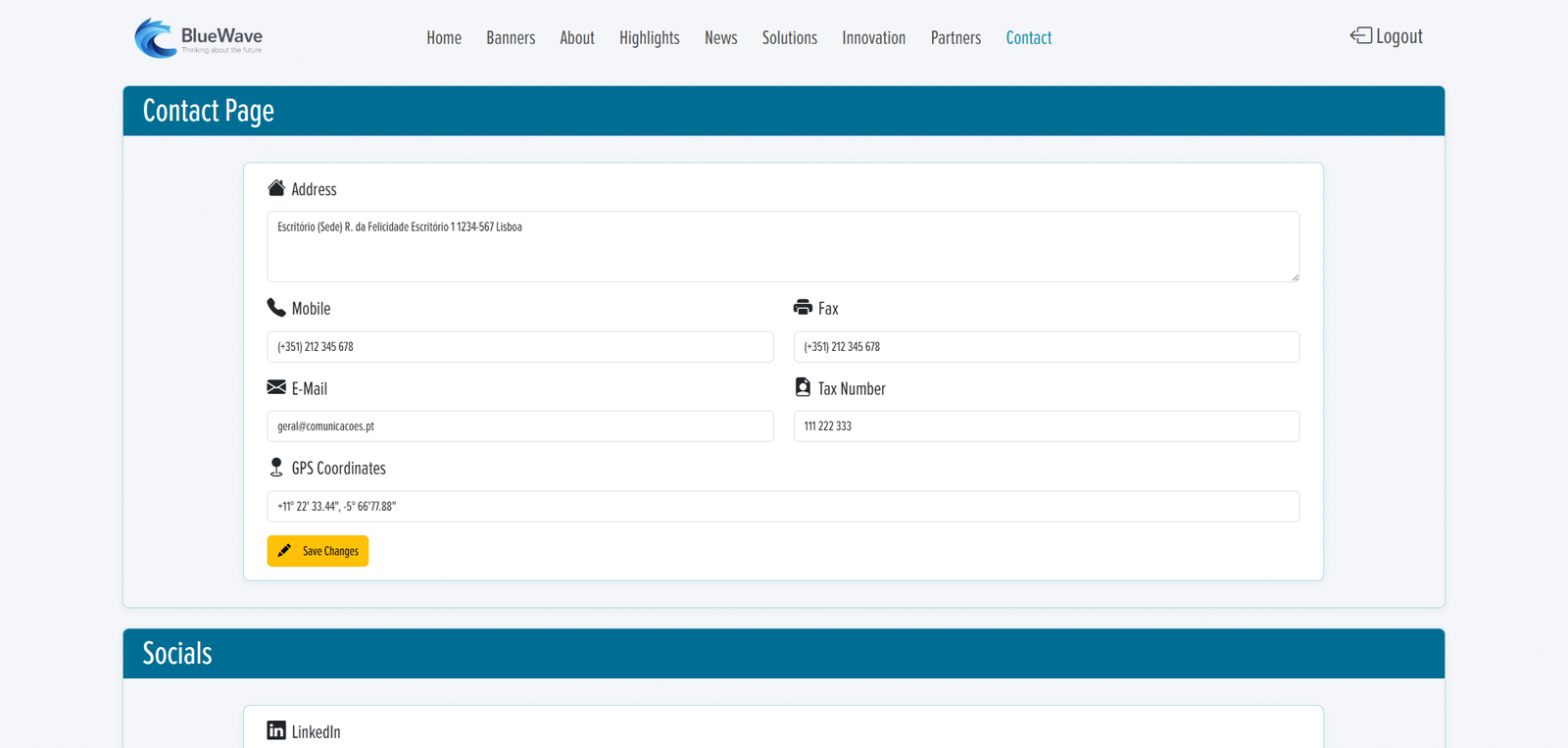Navigate to Highlights

click(x=650, y=38)
